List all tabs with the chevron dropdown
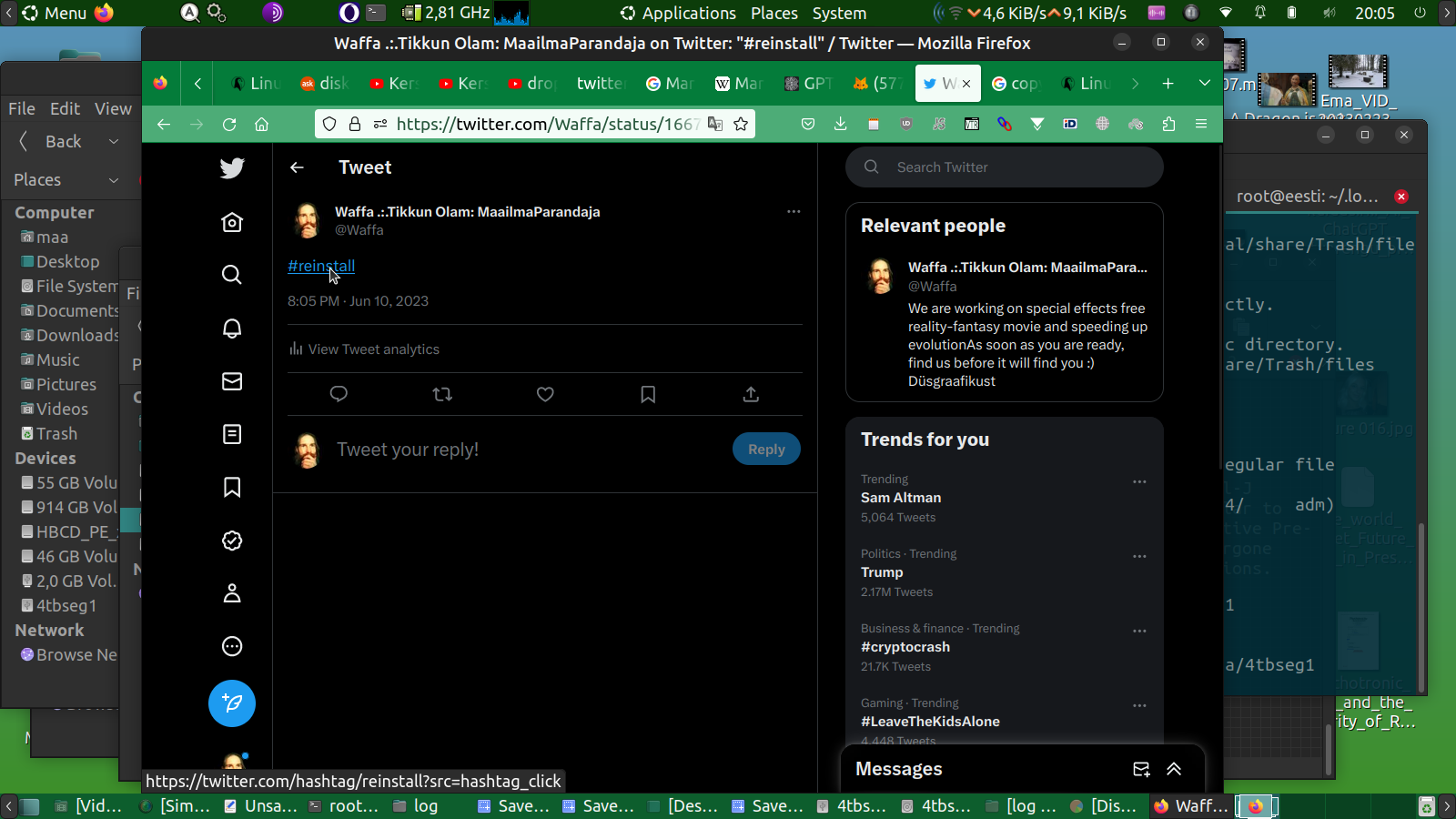Image resolution: width=1456 pixels, height=819 pixels. point(1205,84)
